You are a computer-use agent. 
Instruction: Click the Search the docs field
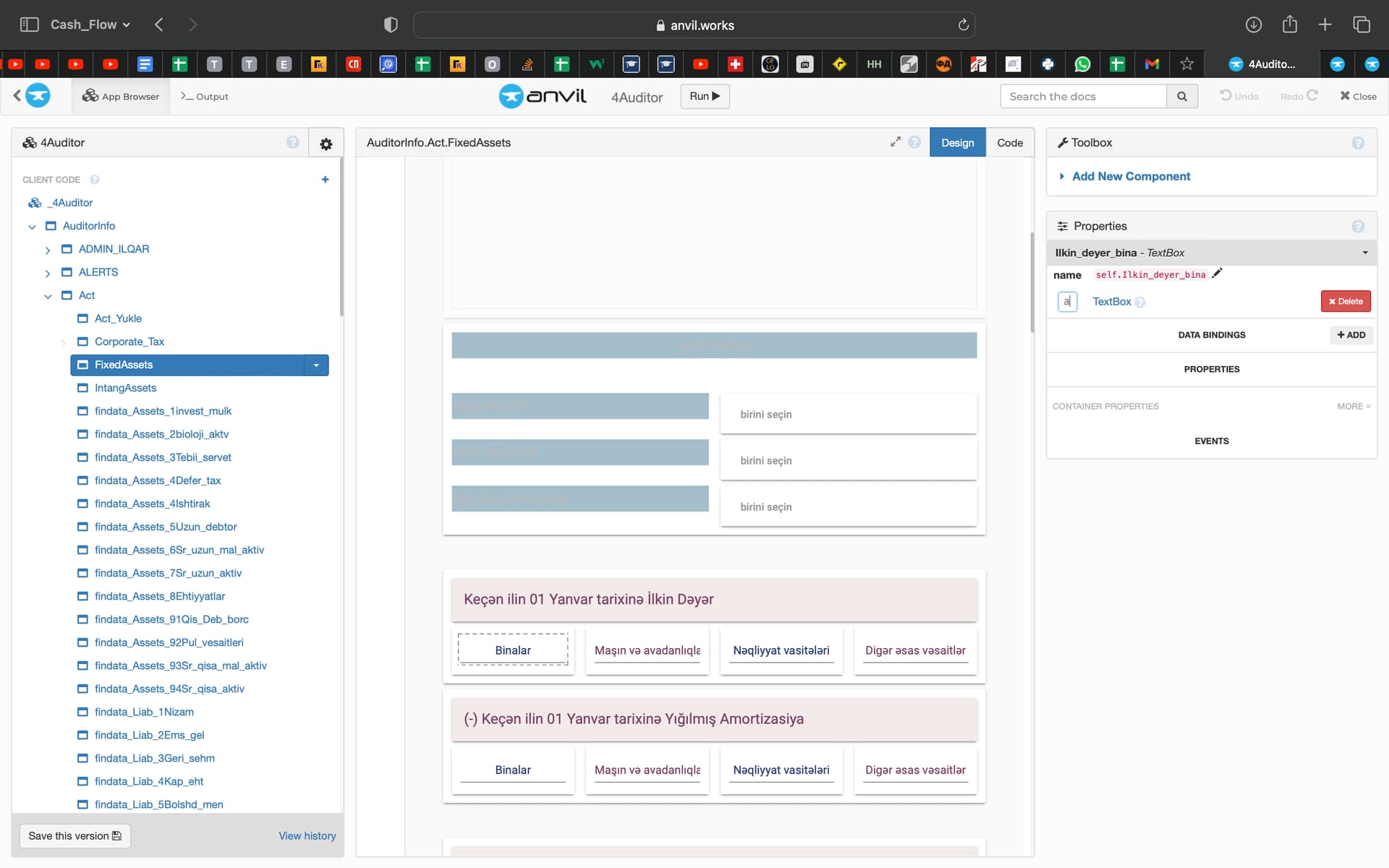pos(1082,96)
